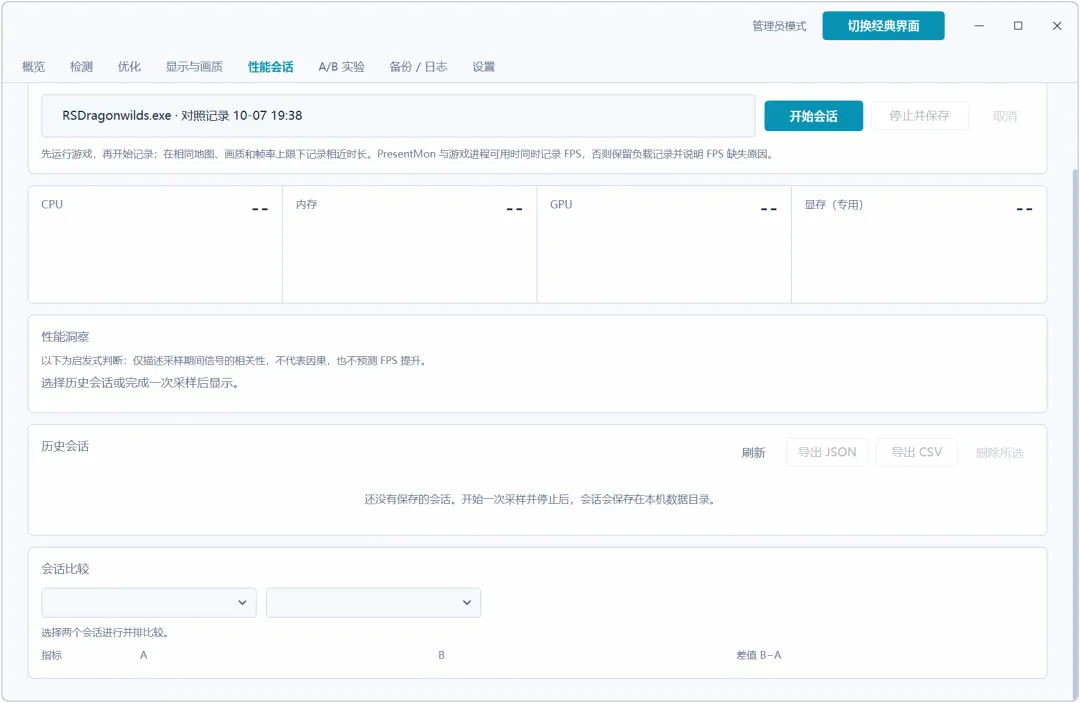
Task: Click the 历史会话 heading
Action: pos(65,446)
